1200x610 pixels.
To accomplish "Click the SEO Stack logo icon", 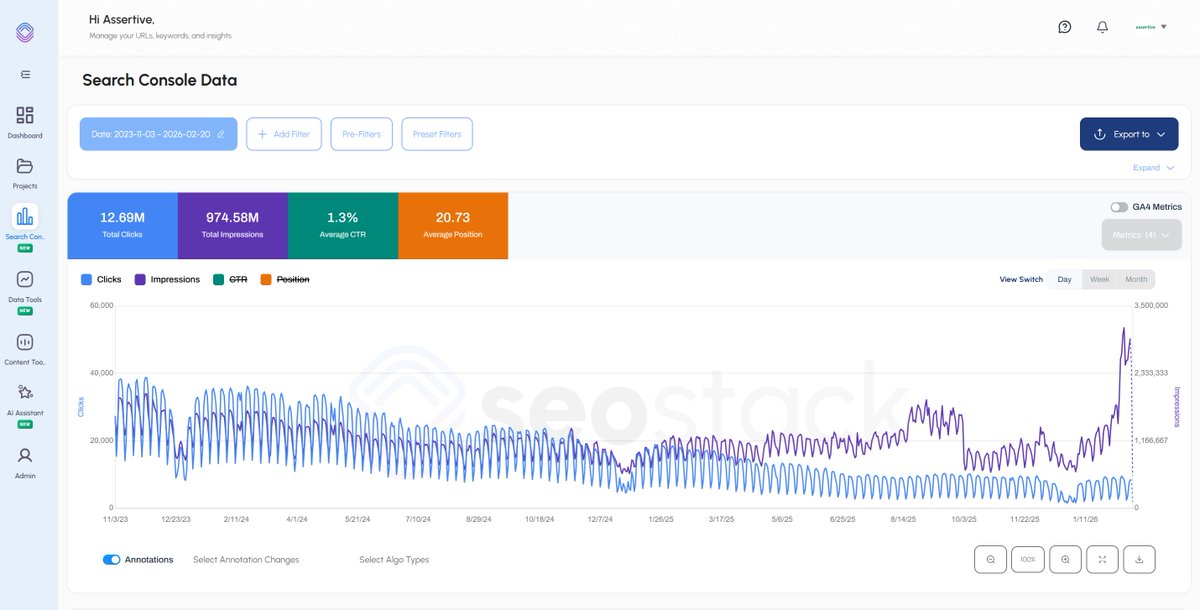I will point(25,32).
